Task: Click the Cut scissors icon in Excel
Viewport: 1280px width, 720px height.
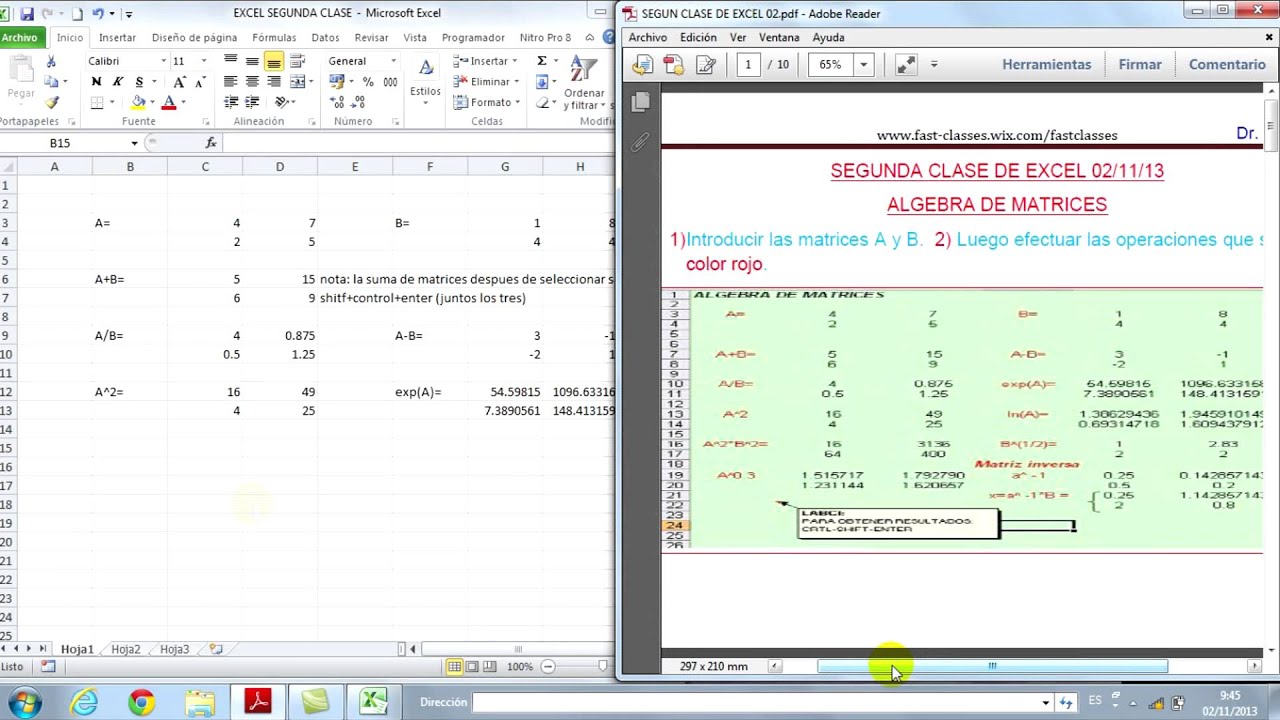Action: click(x=51, y=61)
